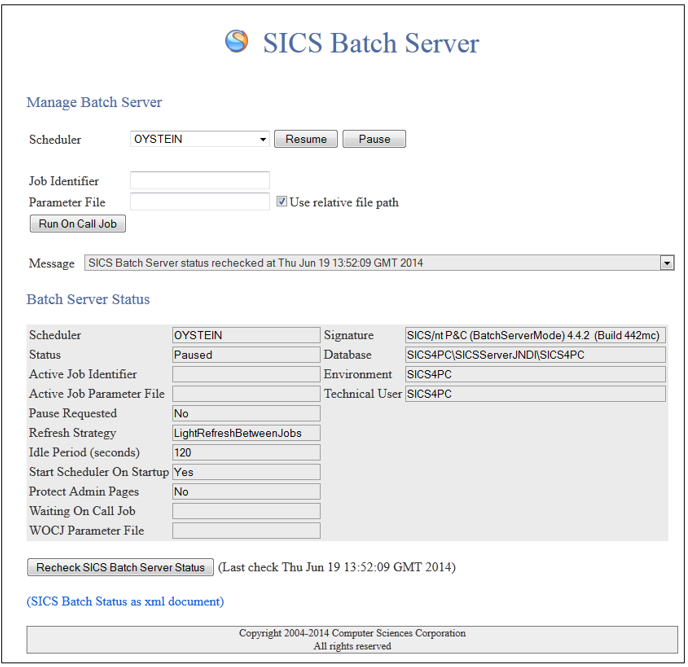688x667 pixels.
Task: Click Run On Call Job button
Action: click(x=78, y=224)
